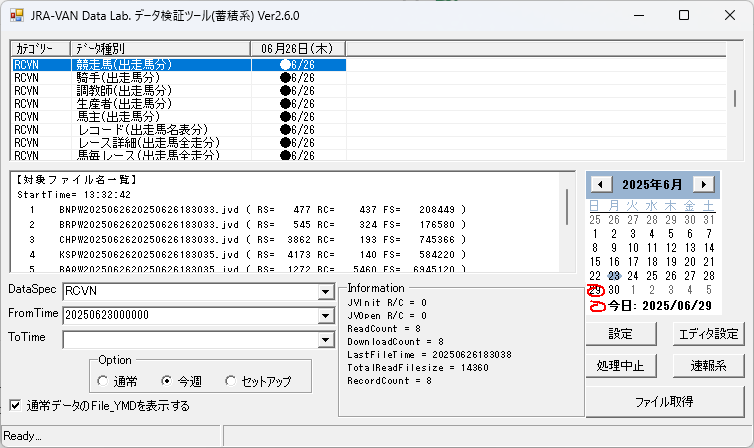Viewport: 754px width, 448px height.
Task: Click the データ種別 column header
Action: 160,49
